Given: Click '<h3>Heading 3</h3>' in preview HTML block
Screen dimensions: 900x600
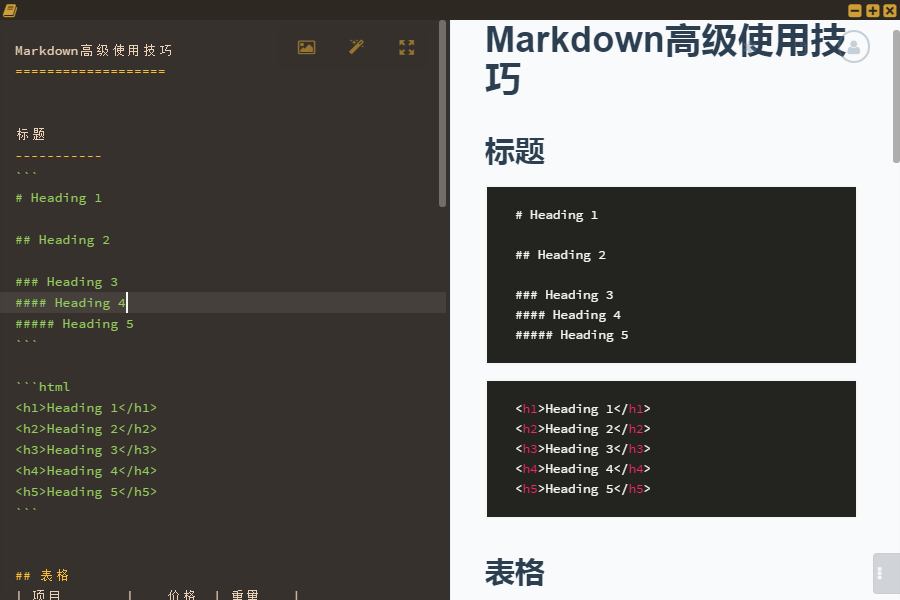Looking at the screenshot, I should pos(583,449).
